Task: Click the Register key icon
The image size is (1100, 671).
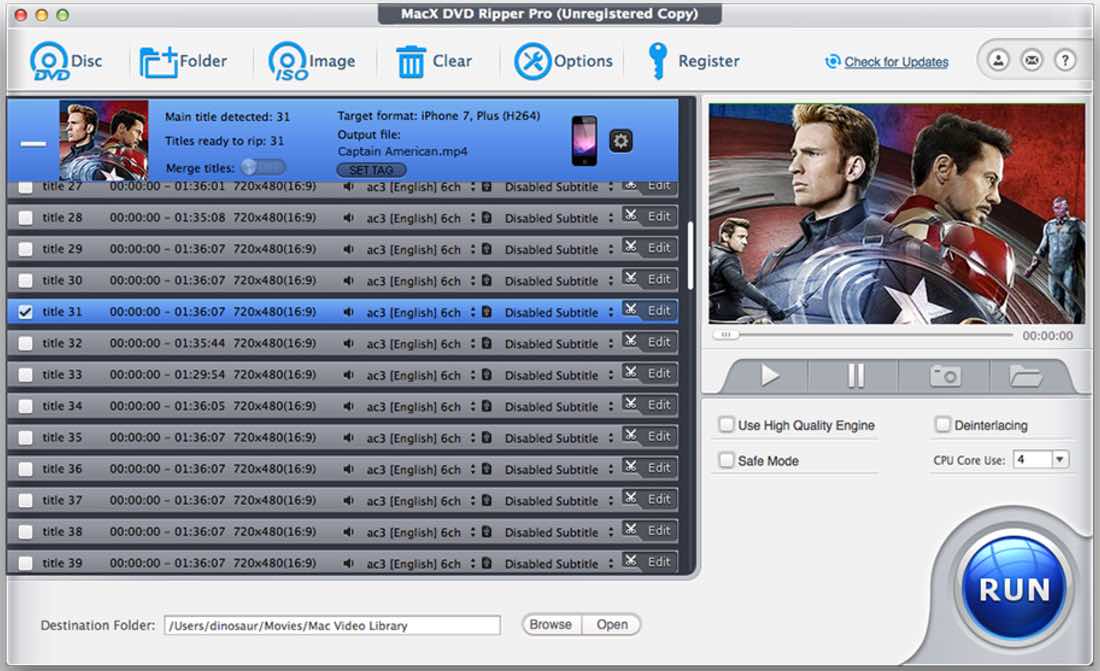Action: (x=657, y=62)
